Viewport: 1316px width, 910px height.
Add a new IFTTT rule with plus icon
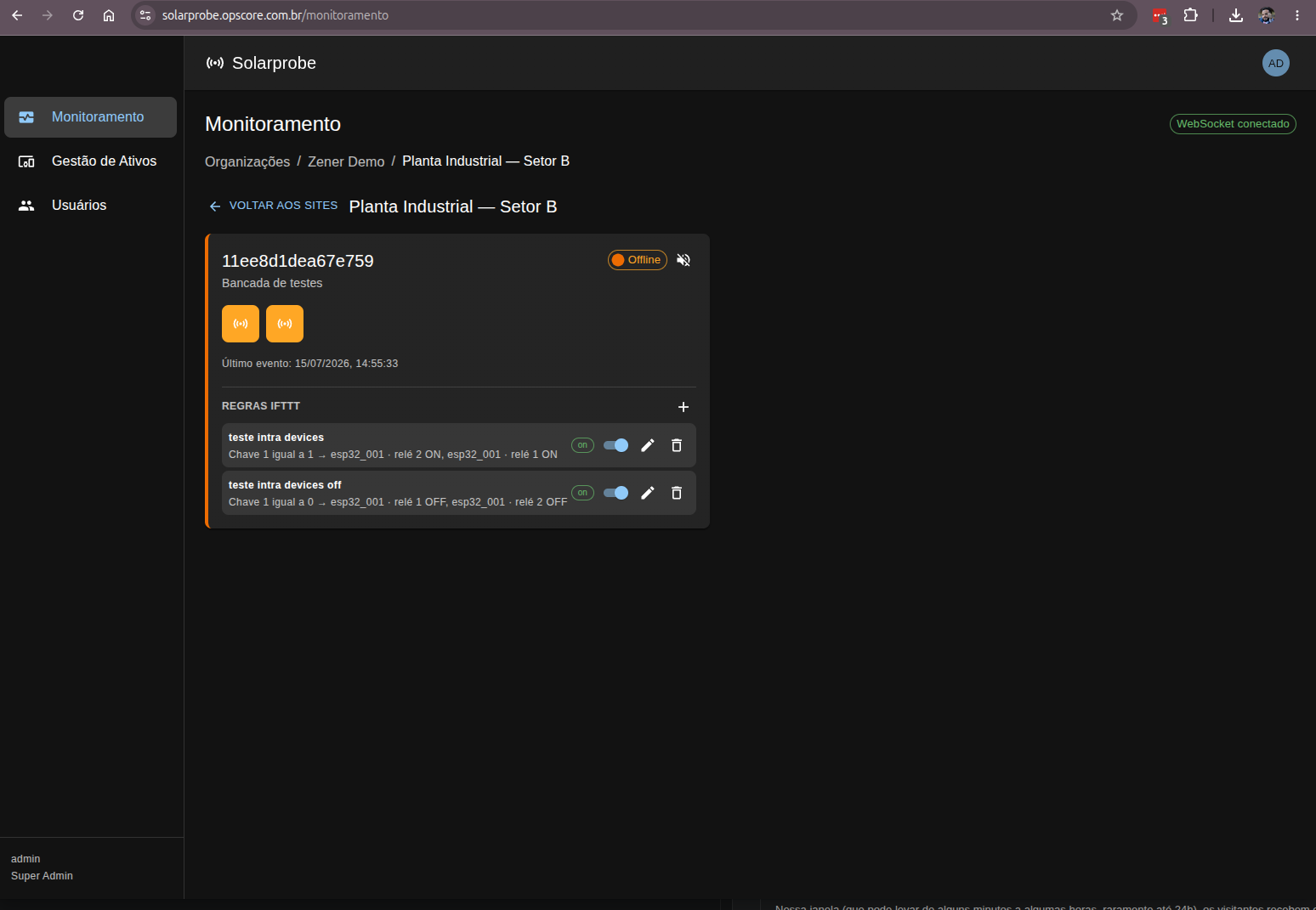(684, 407)
